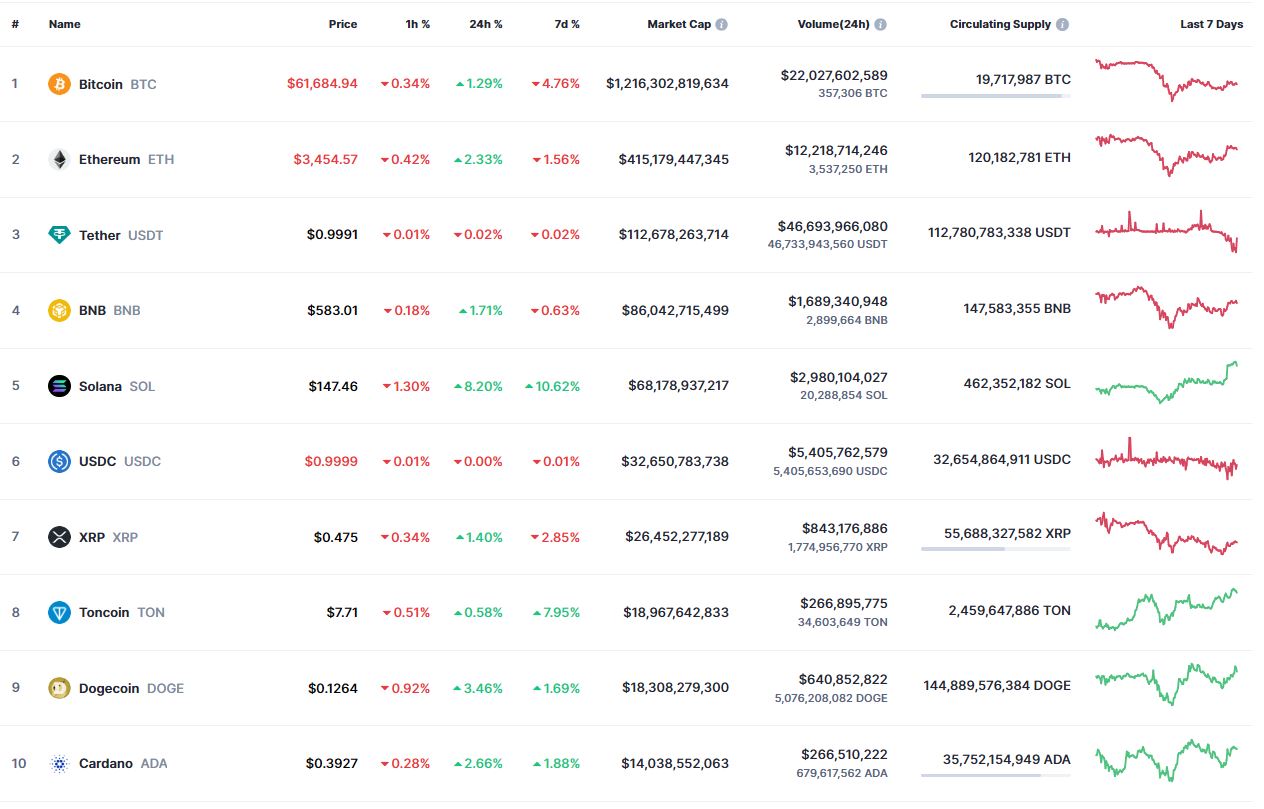The height and width of the screenshot is (809, 1264).
Task: Click the Circulating Supply info icon
Action: click(x=1062, y=24)
